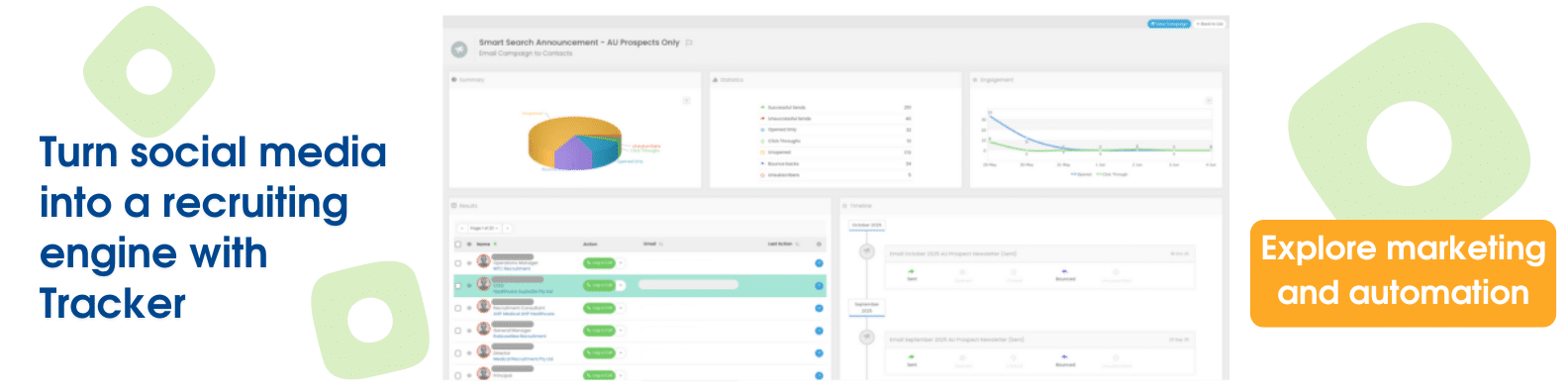Open the Engagement chart options icon
Viewport: 1568px width, 392px height.
click(x=1208, y=101)
